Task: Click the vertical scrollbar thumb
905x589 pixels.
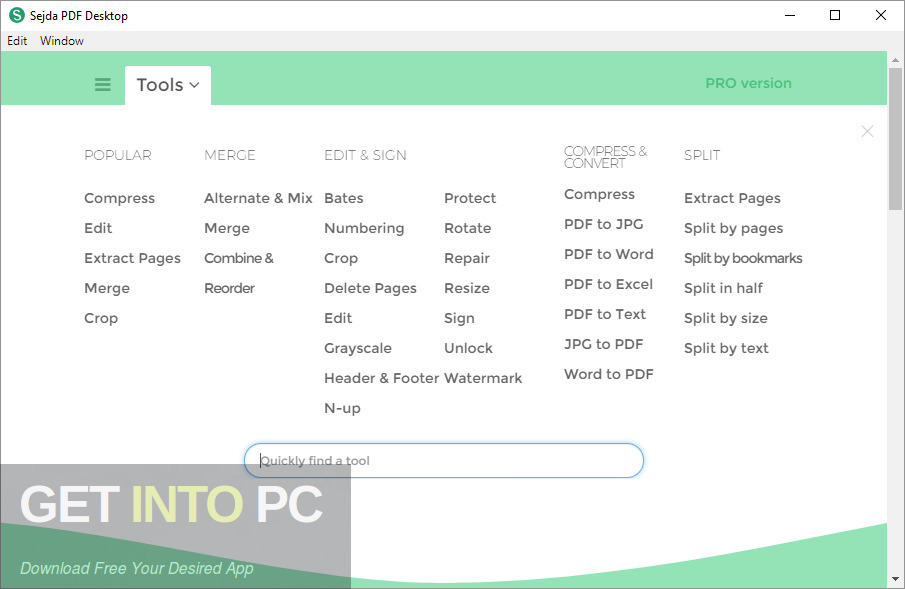Action: click(x=895, y=139)
